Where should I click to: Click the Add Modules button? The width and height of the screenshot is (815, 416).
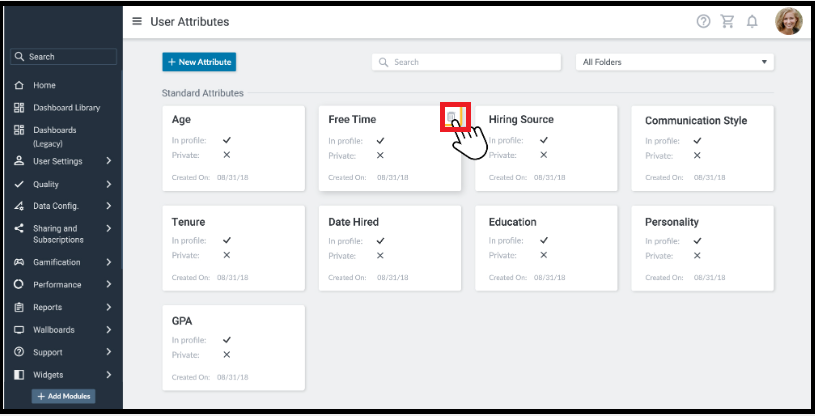click(x=63, y=396)
